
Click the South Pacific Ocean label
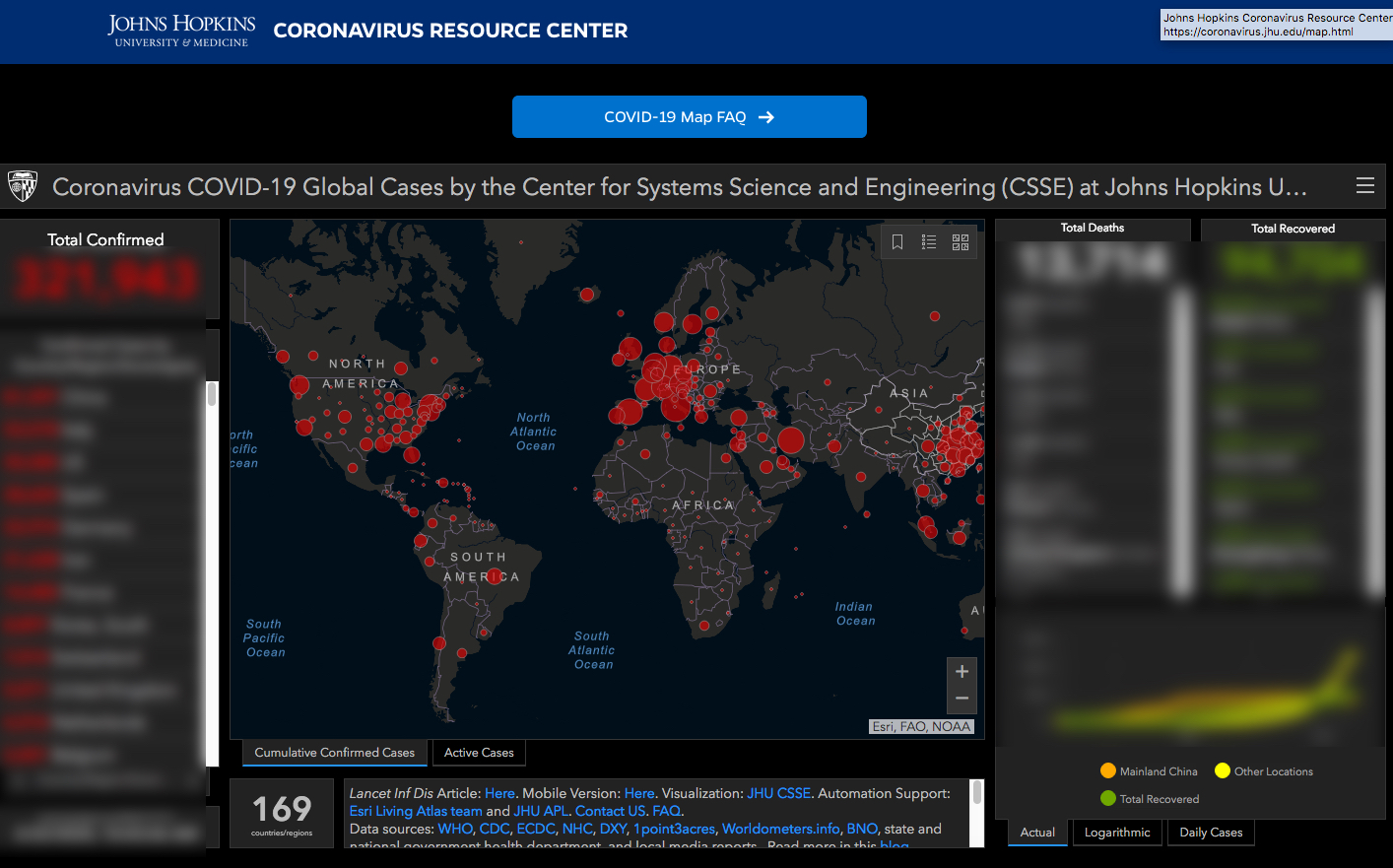pos(265,638)
